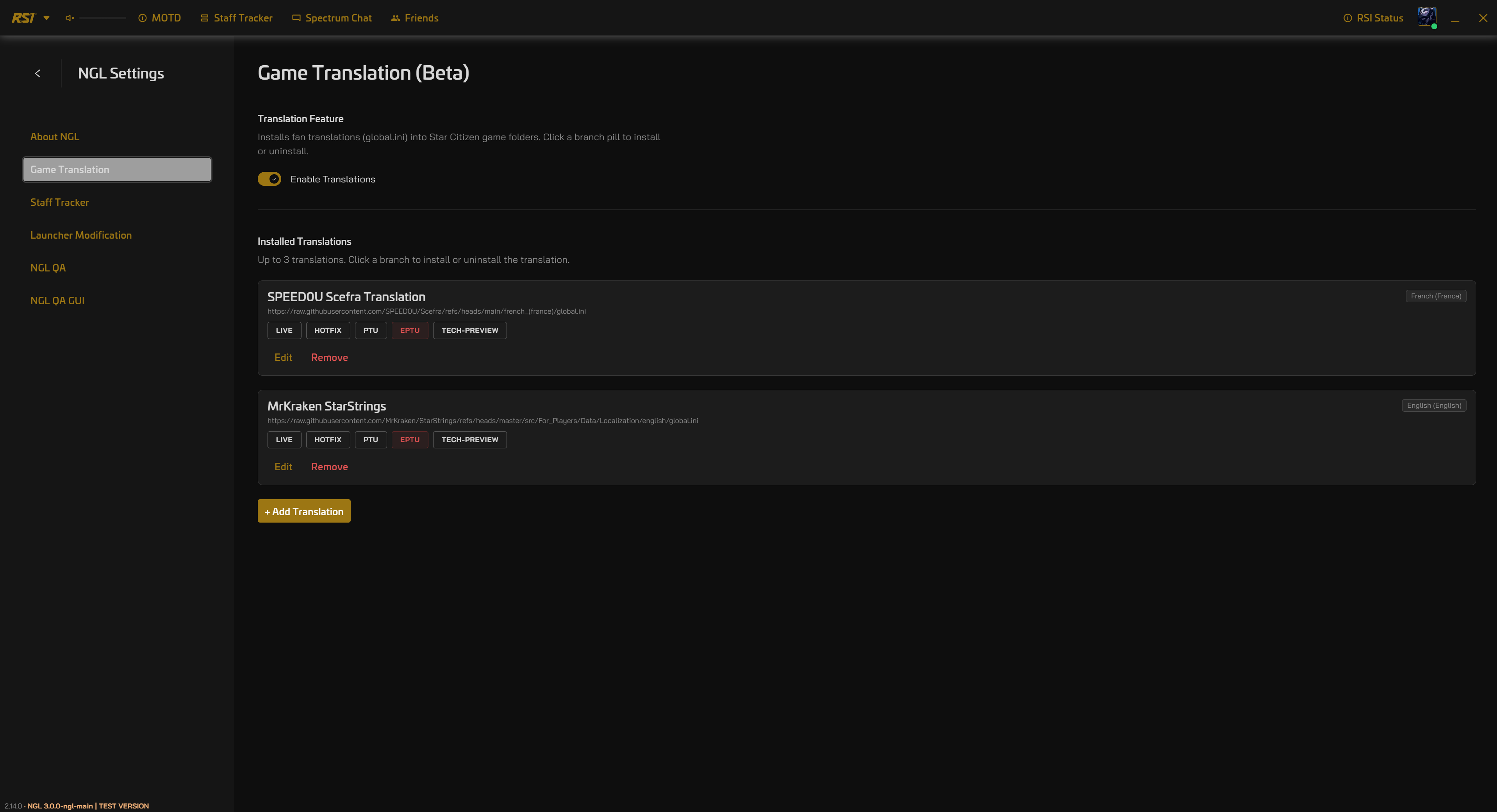The width and height of the screenshot is (1497, 812).
Task: Check RSI Status in the top bar
Action: click(1373, 18)
